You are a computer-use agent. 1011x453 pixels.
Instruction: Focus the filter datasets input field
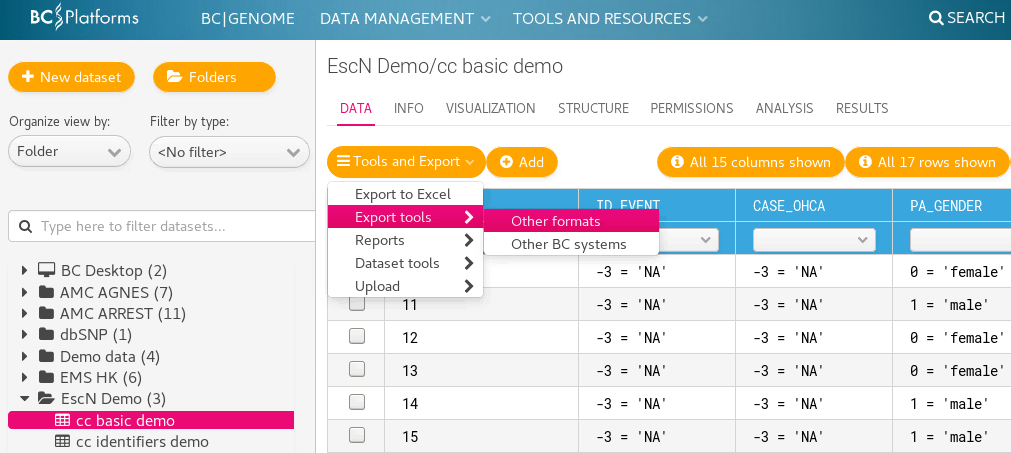click(x=162, y=227)
